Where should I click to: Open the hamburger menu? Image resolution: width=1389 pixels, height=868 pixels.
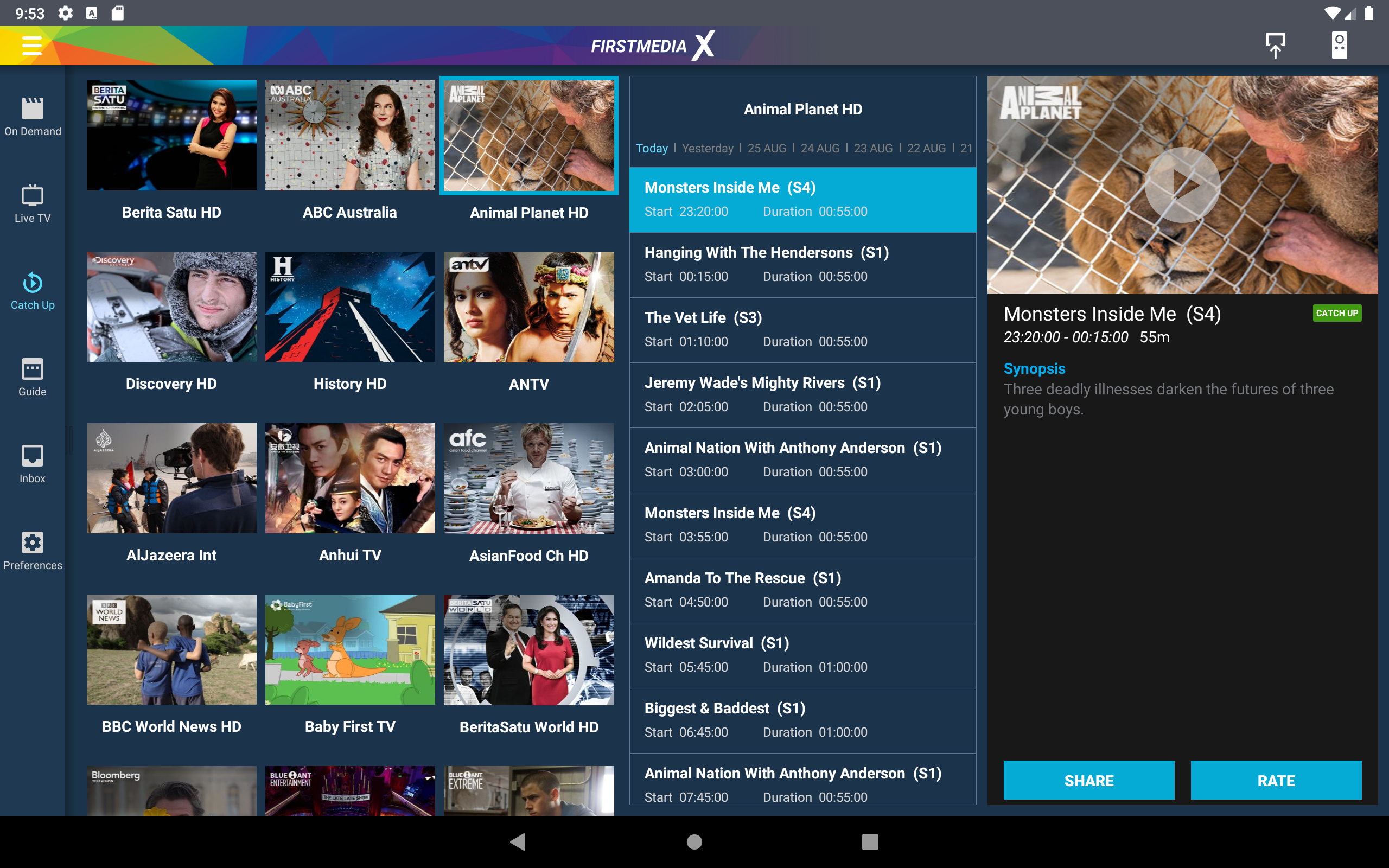pos(32,46)
